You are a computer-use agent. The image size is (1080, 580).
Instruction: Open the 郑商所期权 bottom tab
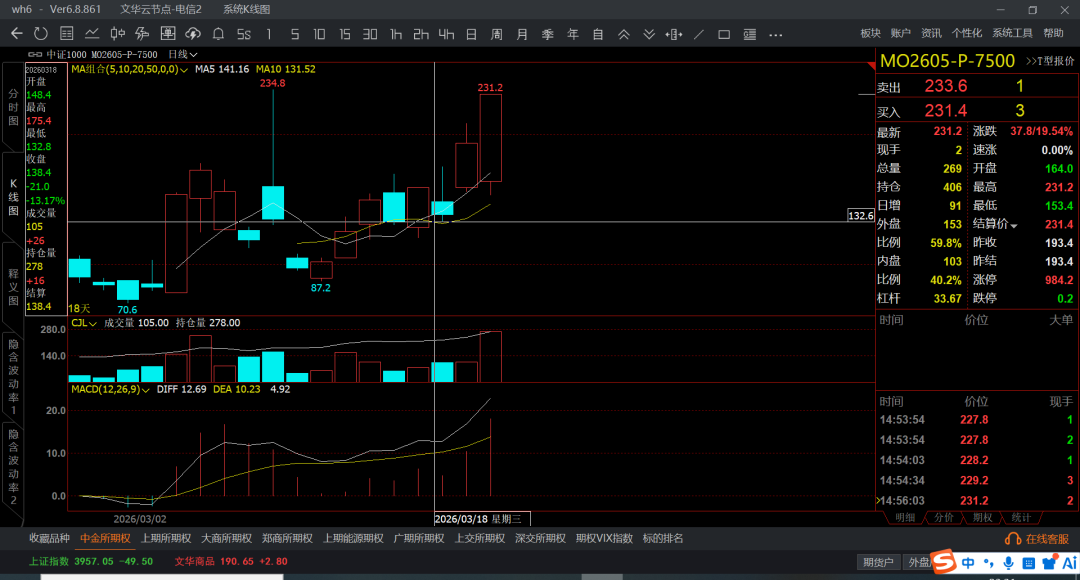pos(287,539)
